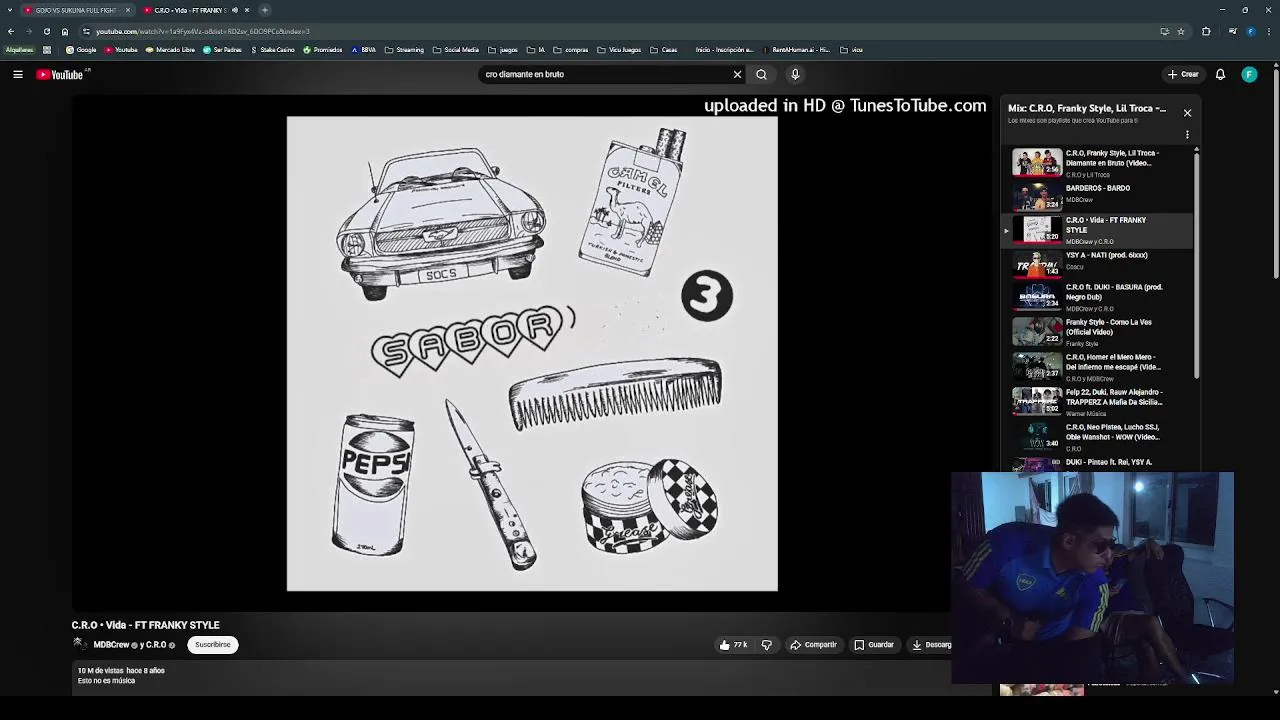Screen dimensions: 1280x720
Task: Click the Descargar download button
Action: (931, 645)
